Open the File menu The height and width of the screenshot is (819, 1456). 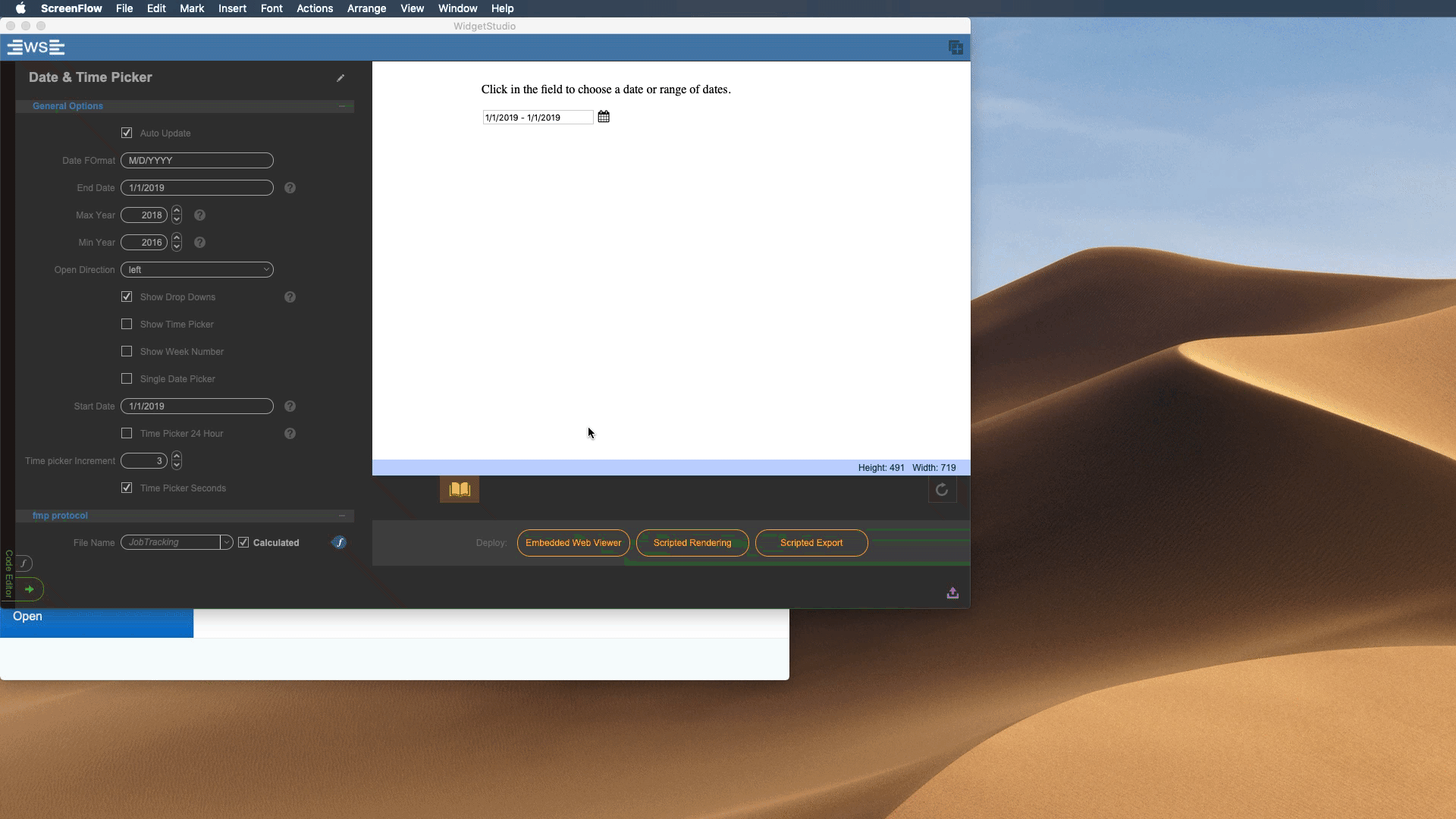pos(124,8)
